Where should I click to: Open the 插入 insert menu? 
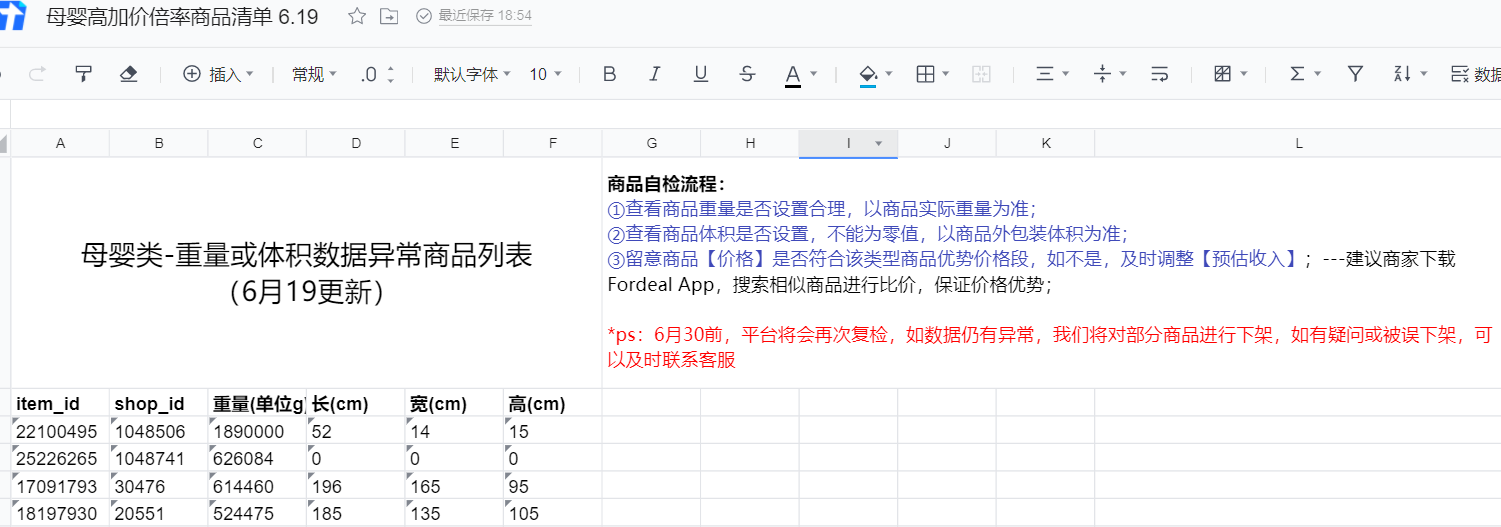(x=218, y=74)
